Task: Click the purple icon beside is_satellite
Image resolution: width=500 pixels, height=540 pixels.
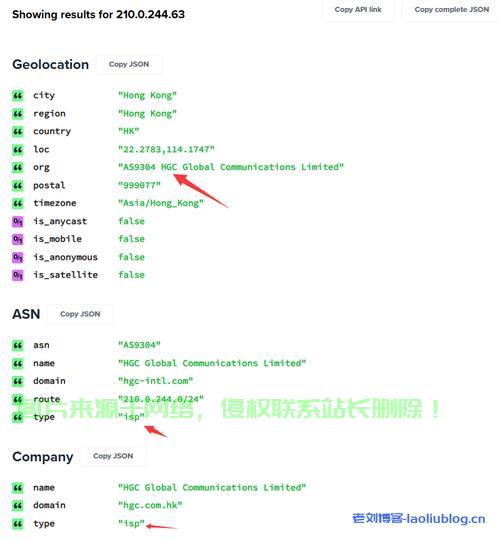Action: coord(18,275)
